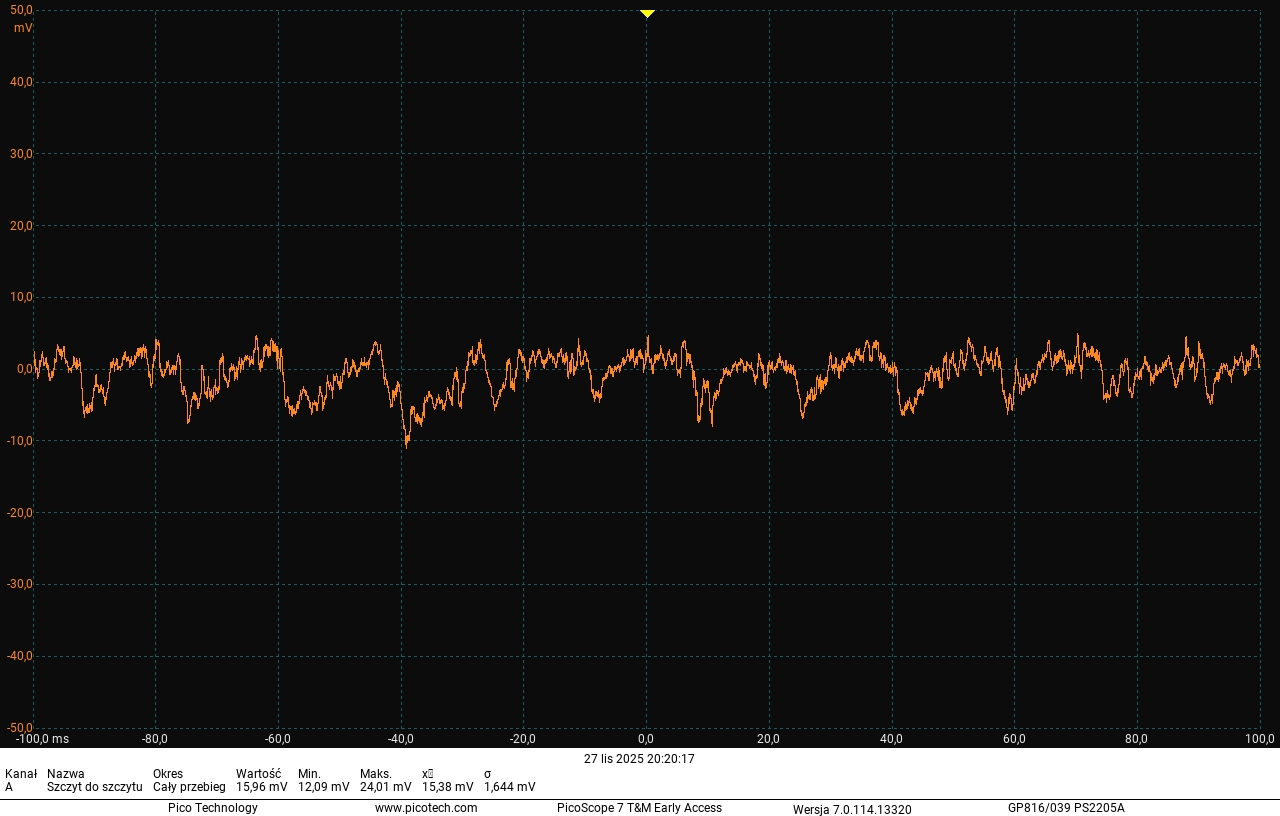Click the yellow trigger marker at top
The width and height of the screenshot is (1280, 816).
tap(647, 14)
